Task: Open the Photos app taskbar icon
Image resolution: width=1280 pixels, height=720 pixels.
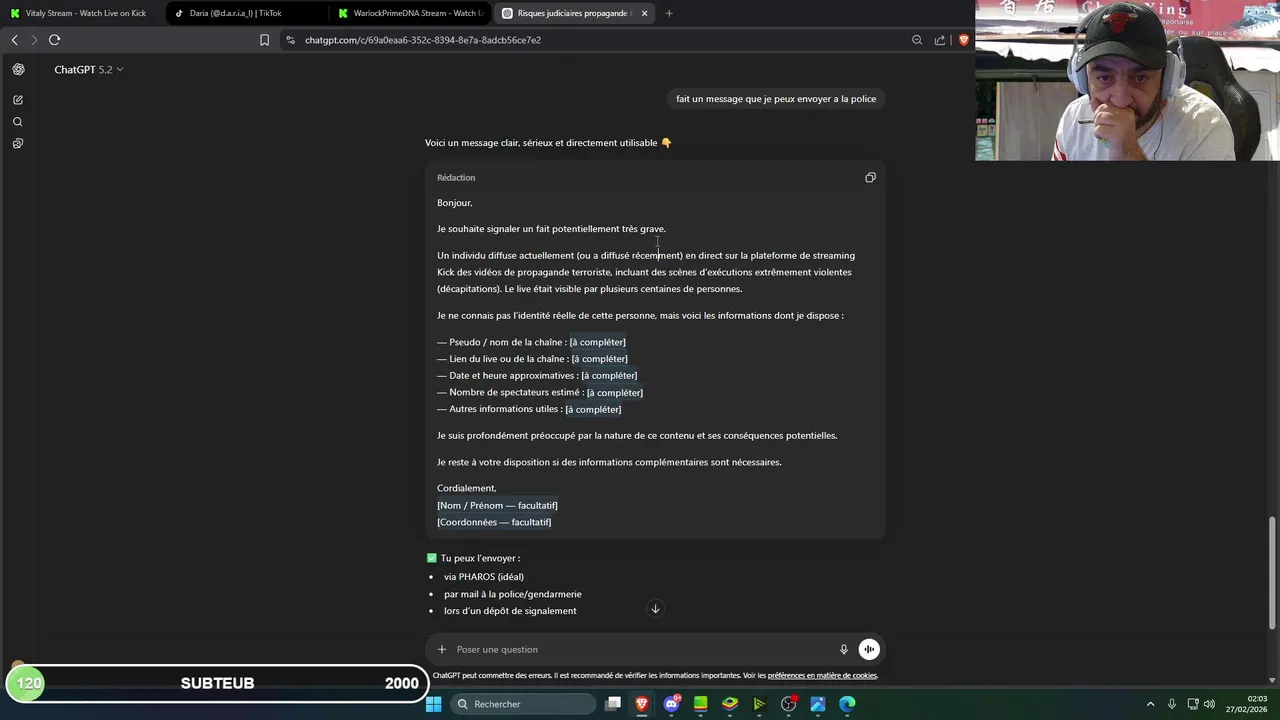Action: [818, 704]
